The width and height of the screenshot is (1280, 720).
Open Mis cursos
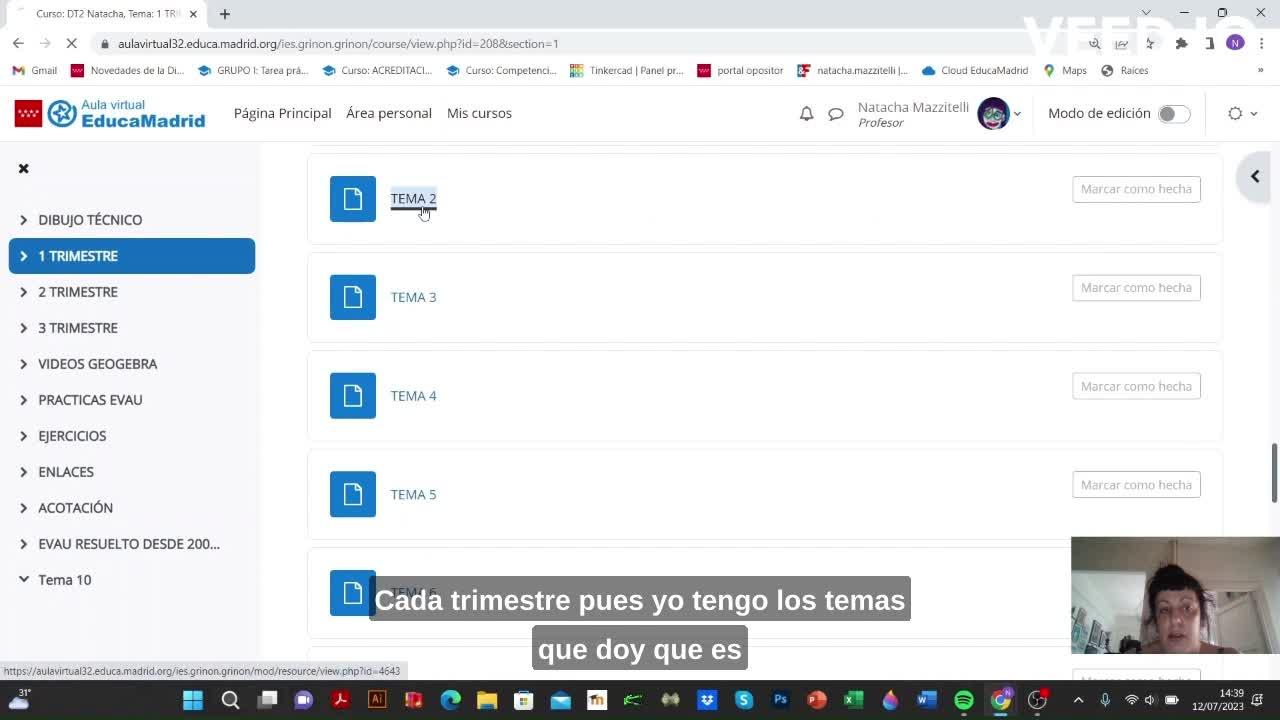point(479,113)
